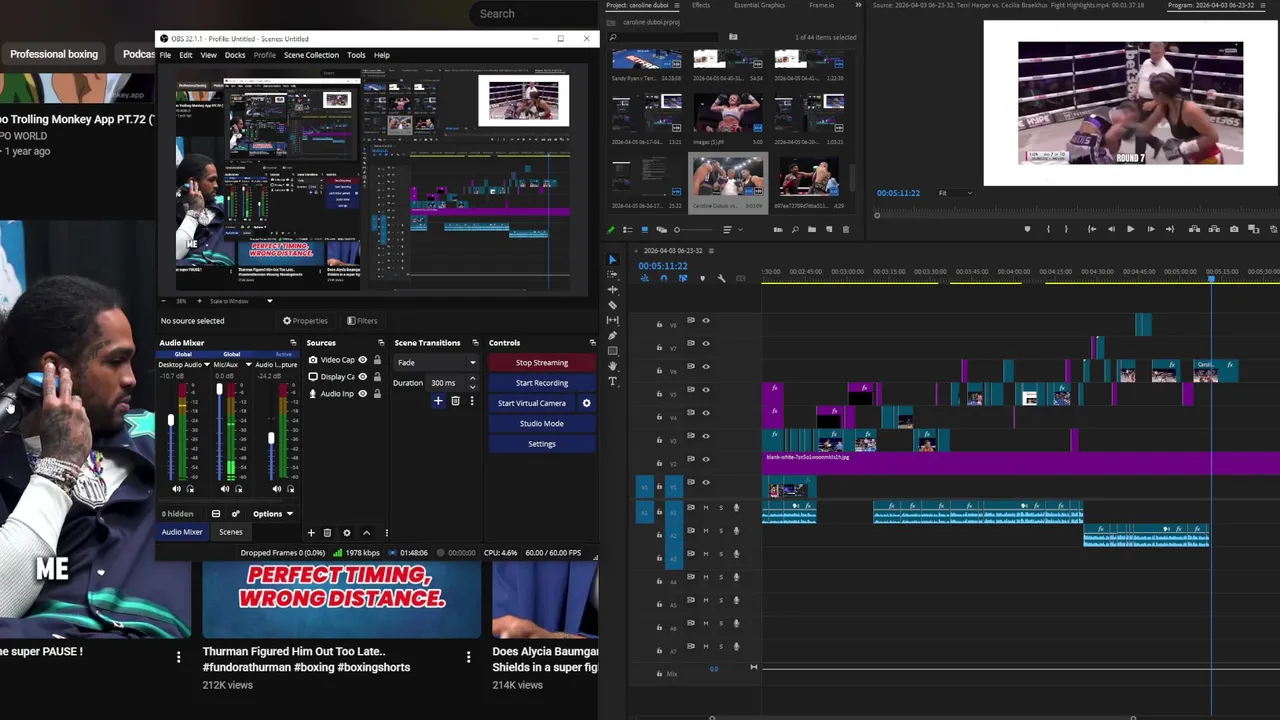Click Lift button in Program monitor
1280x720 pixels.
point(1194,229)
